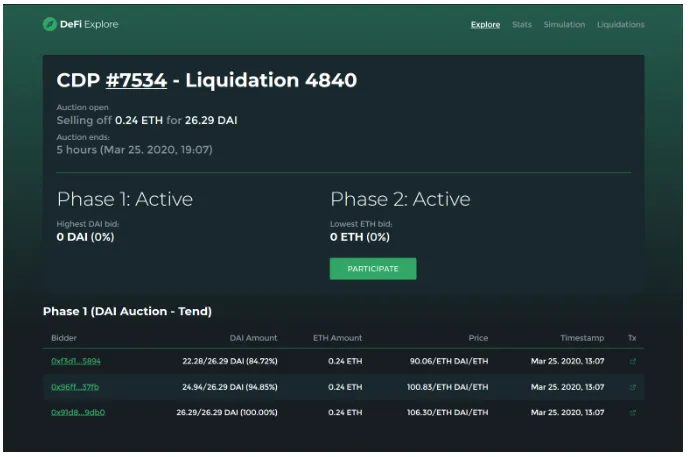690x457 pixels.
Task: Click the ETH Amount column header
Action: [338, 338]
